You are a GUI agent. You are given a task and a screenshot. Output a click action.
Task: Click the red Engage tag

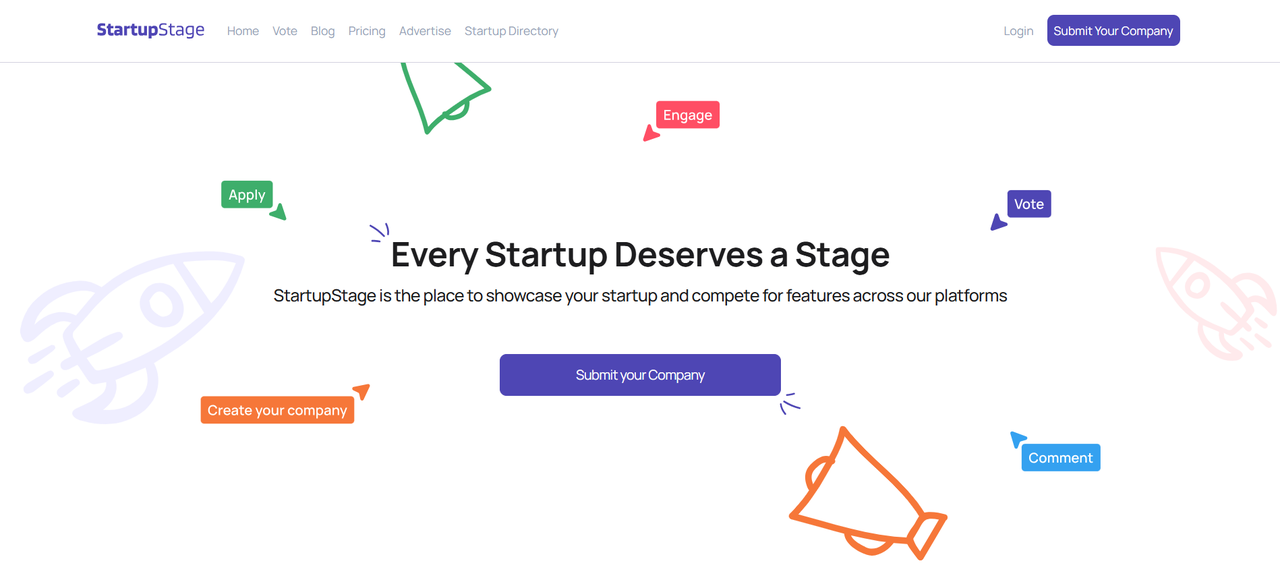[x=688, y=115]
